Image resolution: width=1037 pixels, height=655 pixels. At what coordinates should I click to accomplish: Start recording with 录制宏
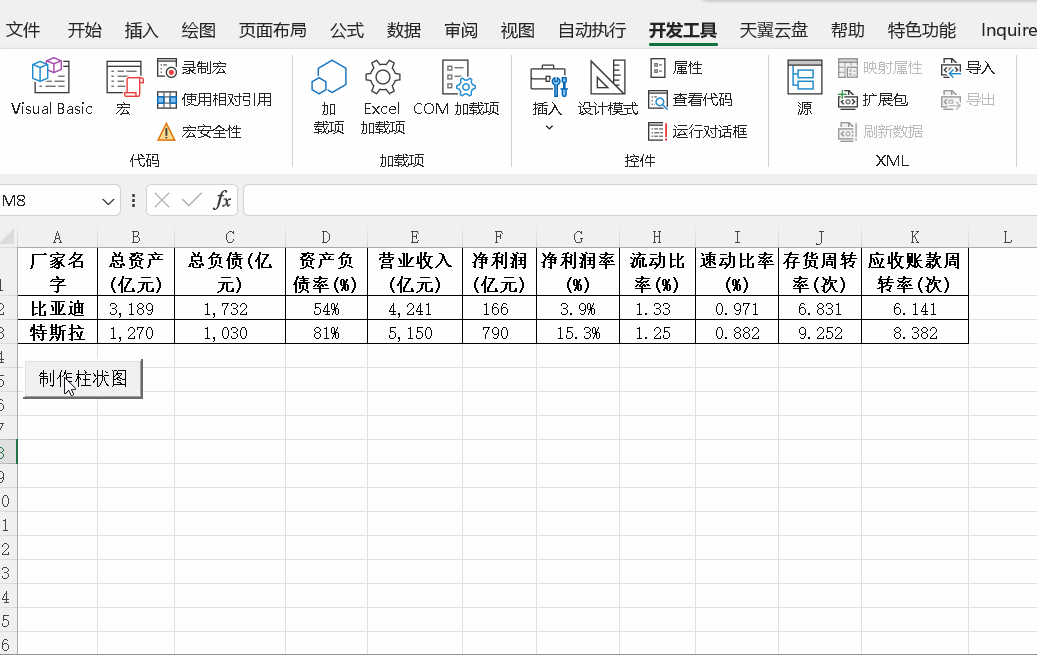192,67
